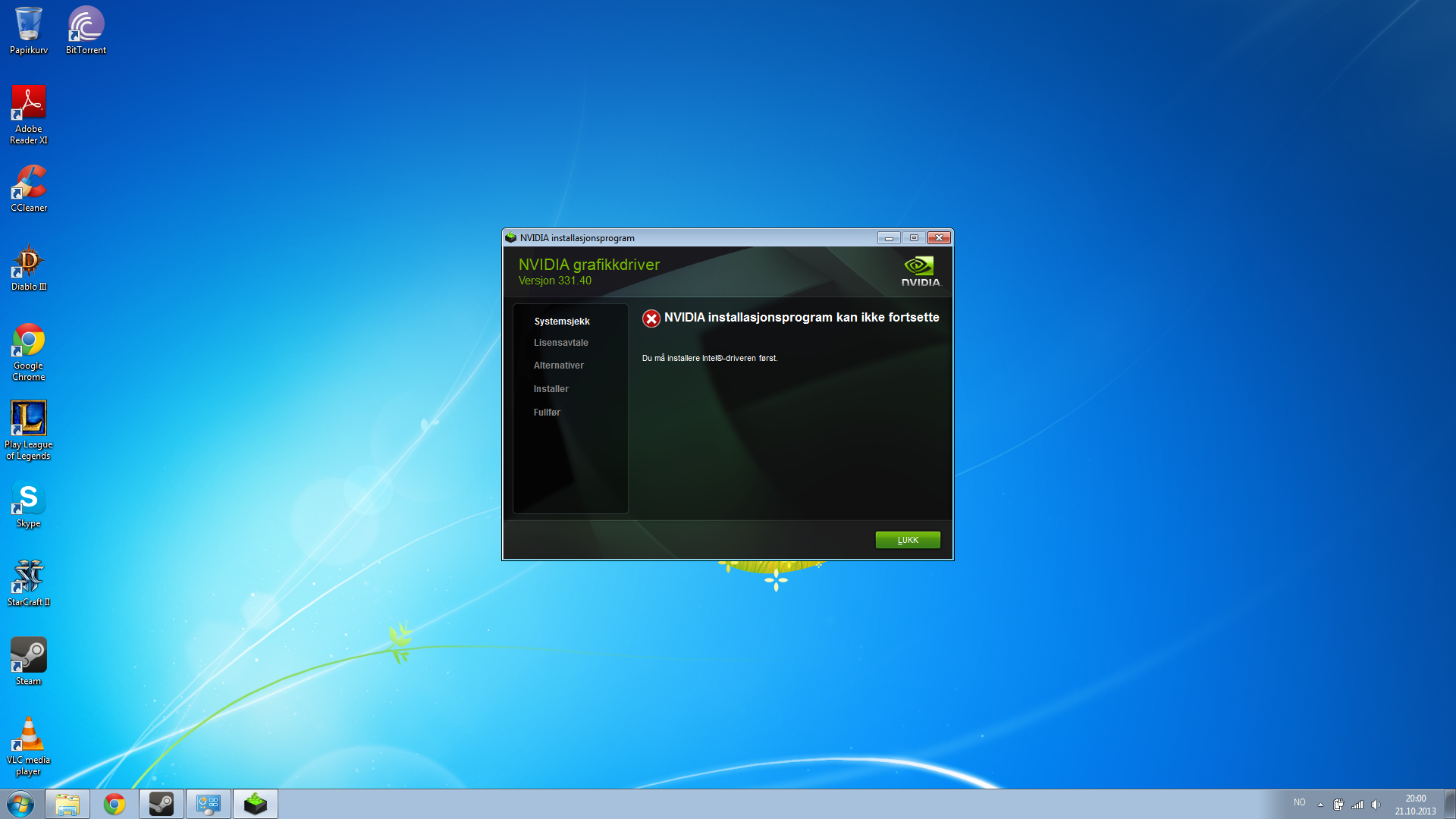Click the NVIDIA installer title bar icon
The height and width of the screenshot is (819, 1456).
(x=511, y=237)
